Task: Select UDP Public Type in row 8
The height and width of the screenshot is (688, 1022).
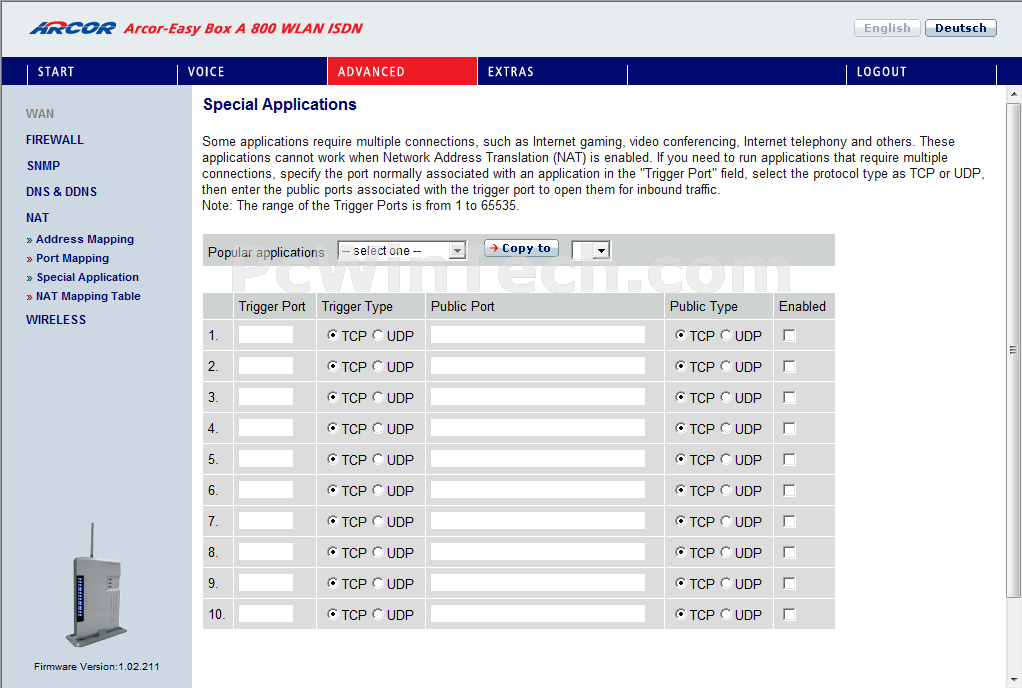Action: (726, 552)
